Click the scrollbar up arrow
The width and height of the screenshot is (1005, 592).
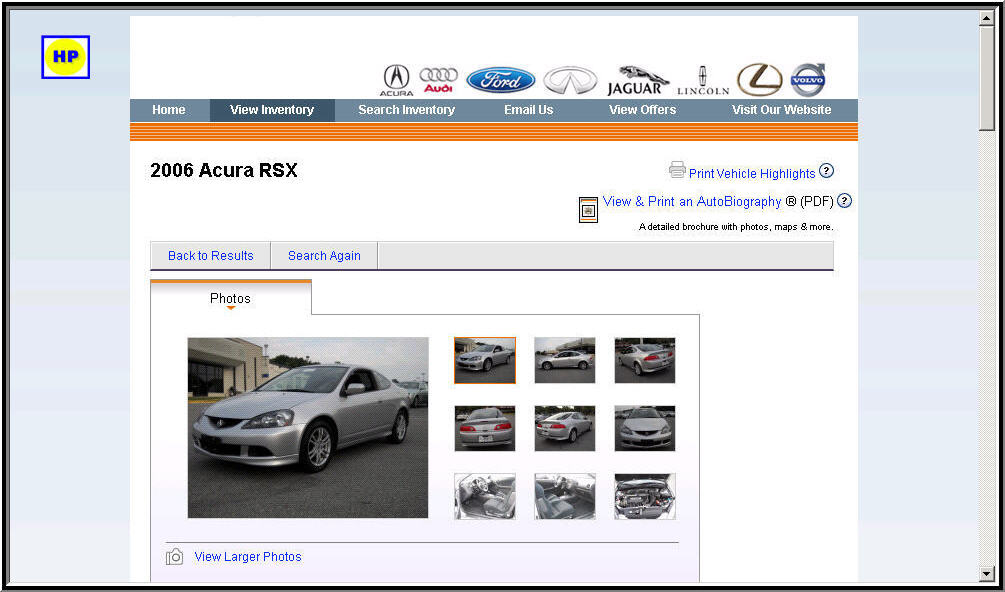pyautogui.click(x=987, y=19)
